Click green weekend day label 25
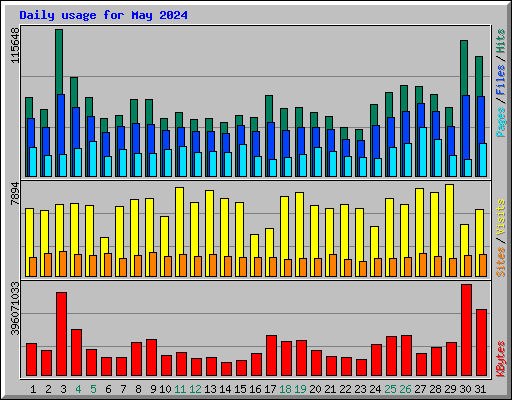The width and height of the screenshot is (512, 400). coord(390,389)
